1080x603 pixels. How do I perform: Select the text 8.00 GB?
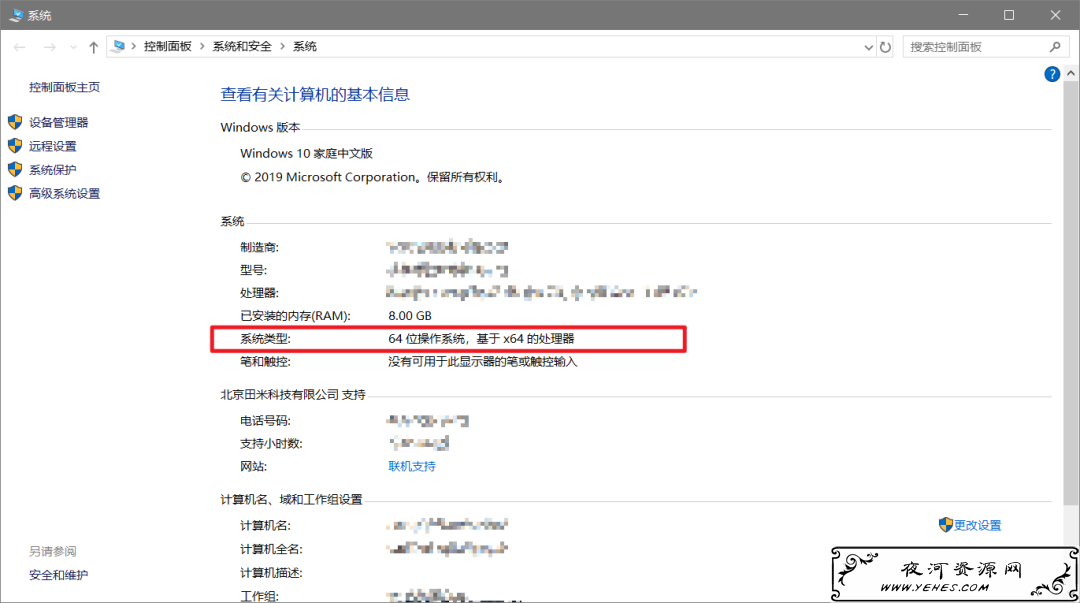pos(410,316)
